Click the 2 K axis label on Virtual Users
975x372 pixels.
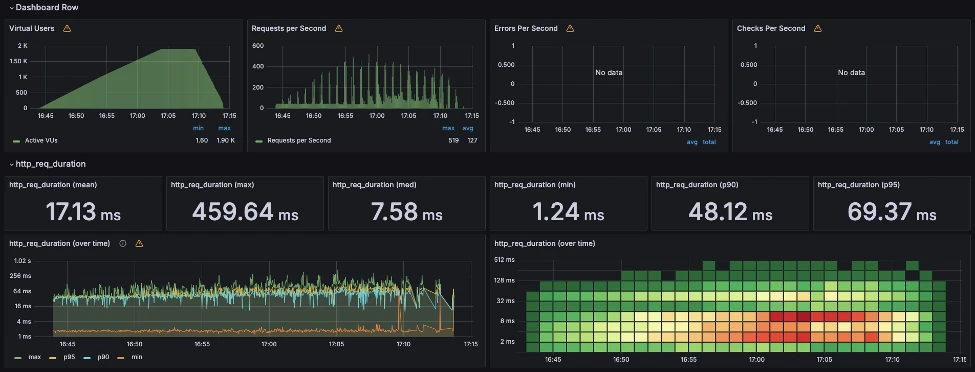pos(22,46)
